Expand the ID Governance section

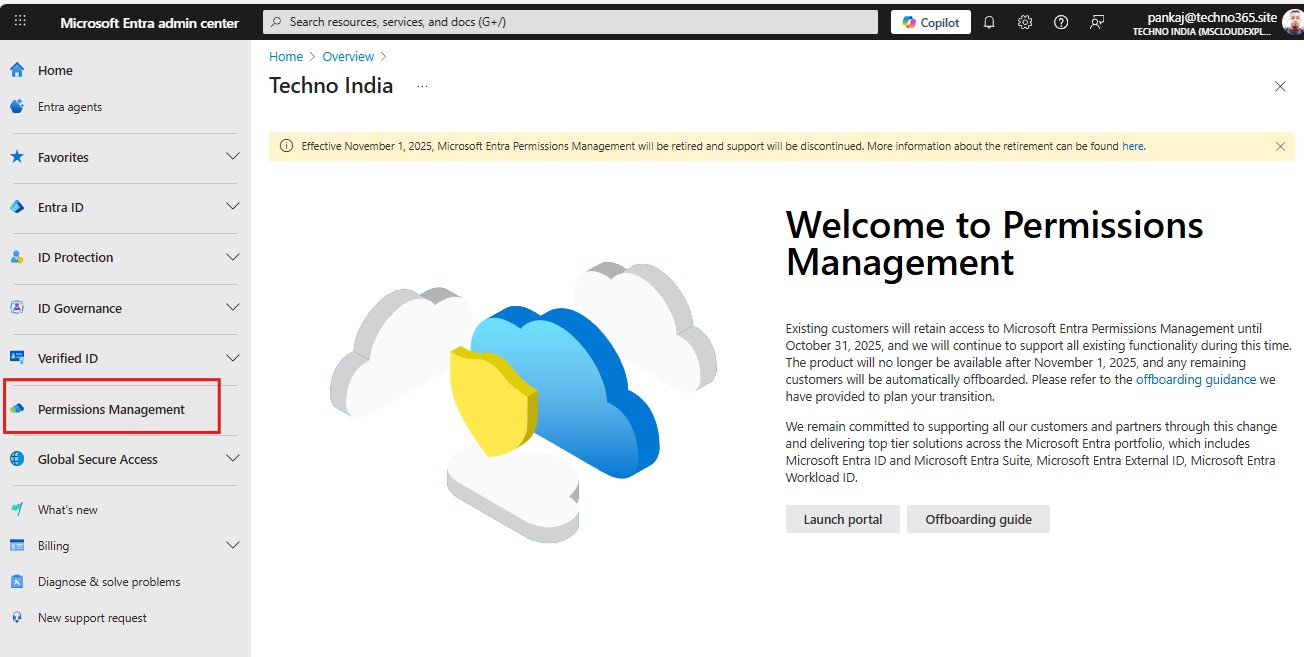232,308
